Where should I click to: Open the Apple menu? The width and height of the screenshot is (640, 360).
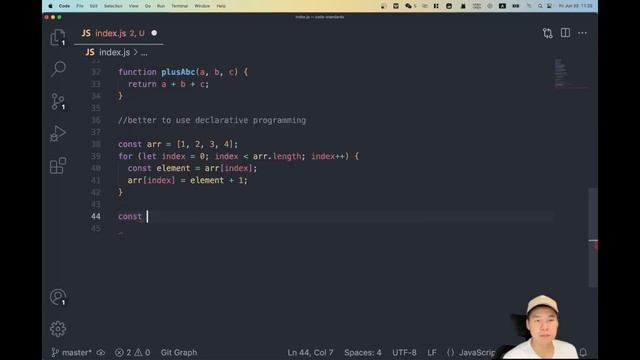51,6
